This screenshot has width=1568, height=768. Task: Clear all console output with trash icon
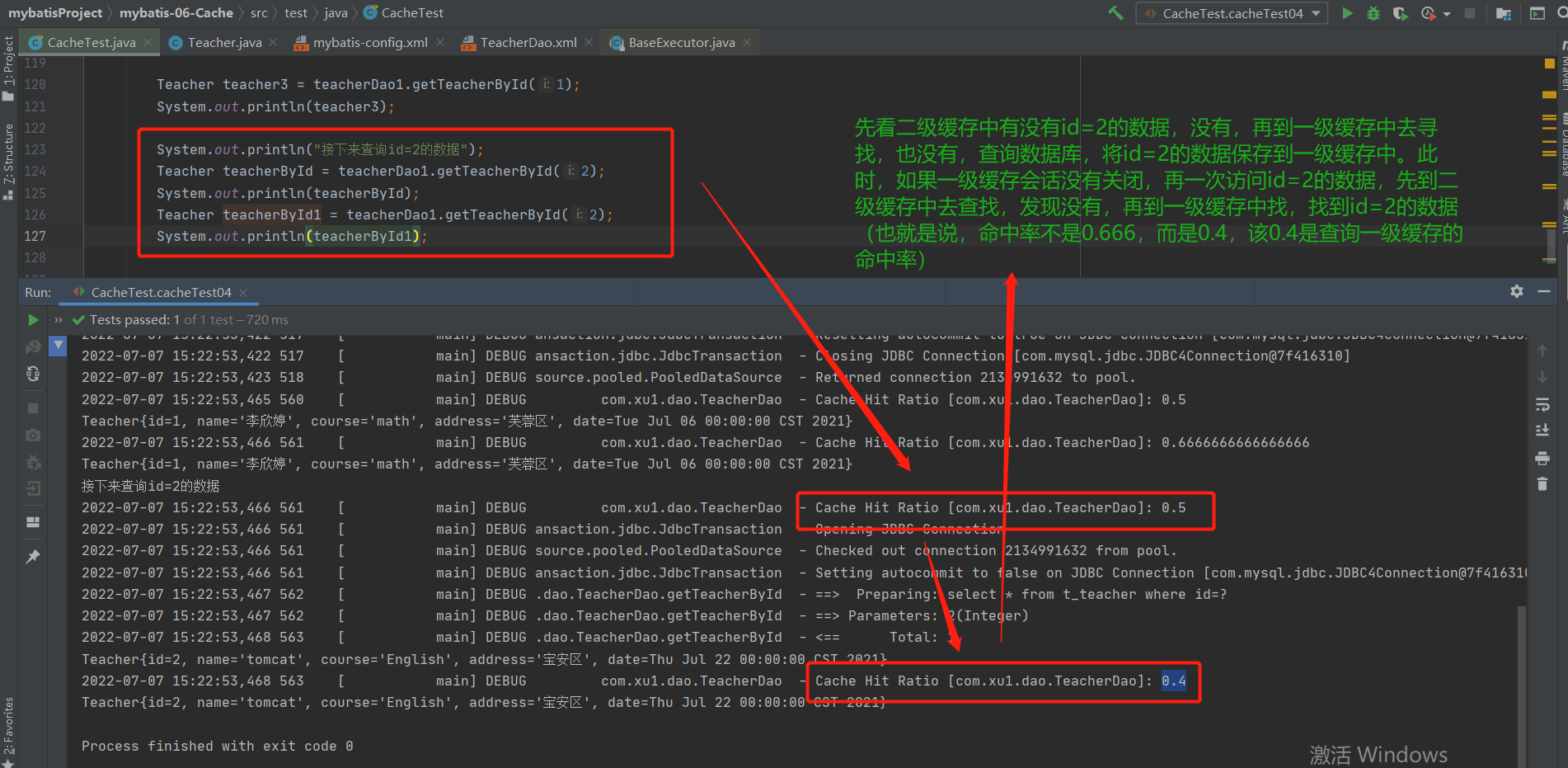point(1542,484)
